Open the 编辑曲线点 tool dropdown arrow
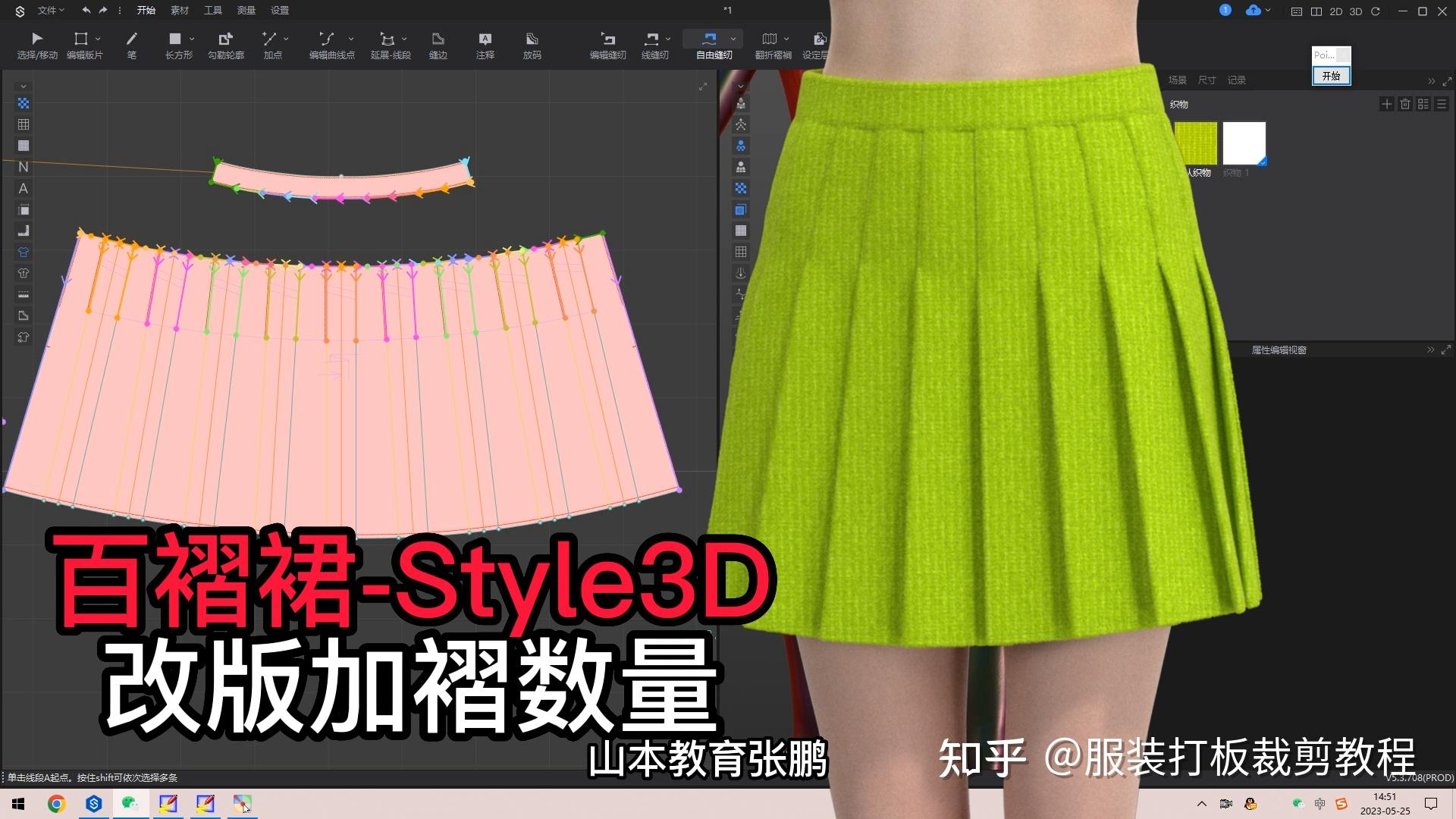This screenshot has width=1456, height=819. pyautogui.click(x=350, y=38)
